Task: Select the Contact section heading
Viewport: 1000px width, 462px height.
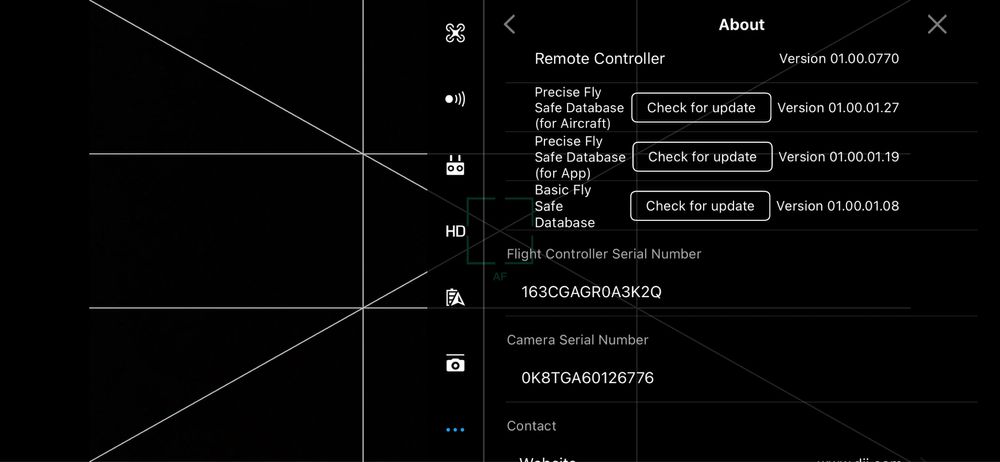Action: pyautogui.click(x=531, y=426)
